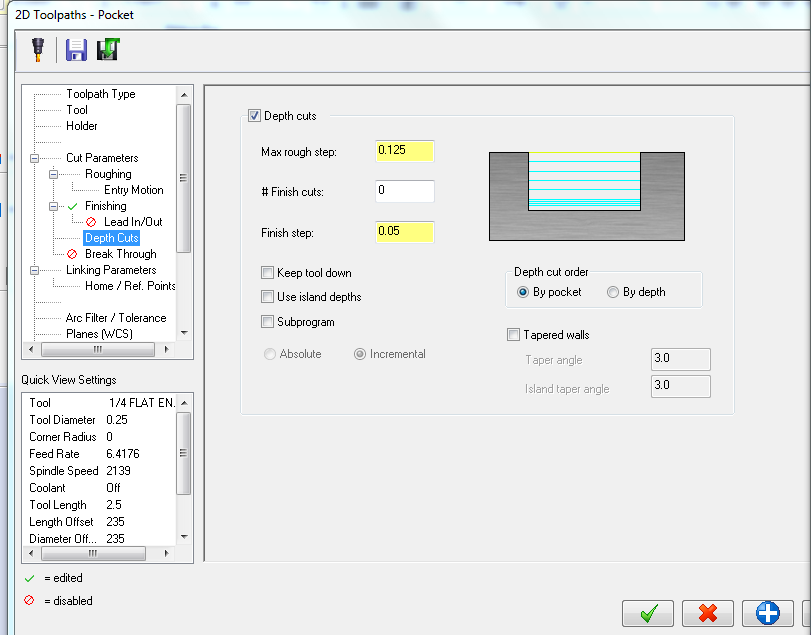Click the tool manager icon in toolbar

[38, 49]
